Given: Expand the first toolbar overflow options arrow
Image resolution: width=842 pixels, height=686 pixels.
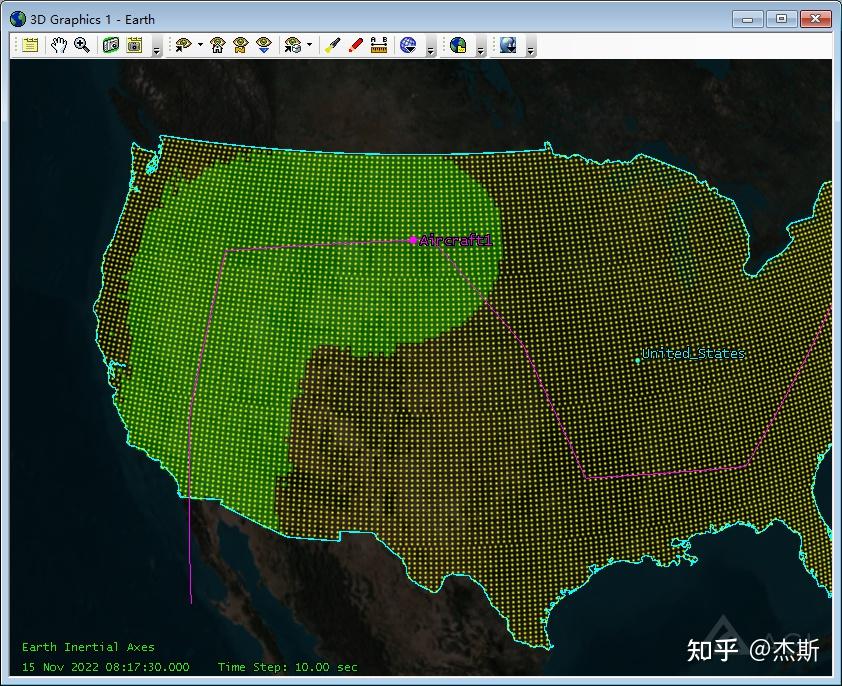Looking at the screenshot, I should [x=157, y=49].
